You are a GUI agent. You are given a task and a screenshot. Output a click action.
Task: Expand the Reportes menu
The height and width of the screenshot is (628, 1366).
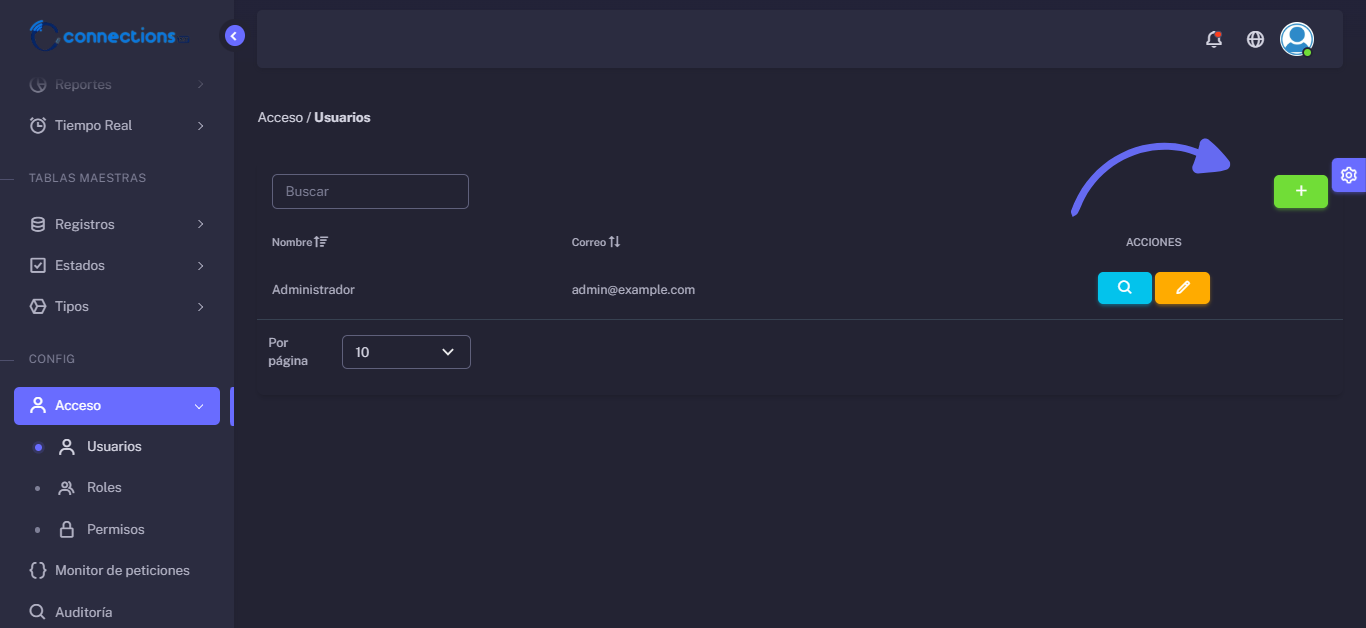point(117,84)
